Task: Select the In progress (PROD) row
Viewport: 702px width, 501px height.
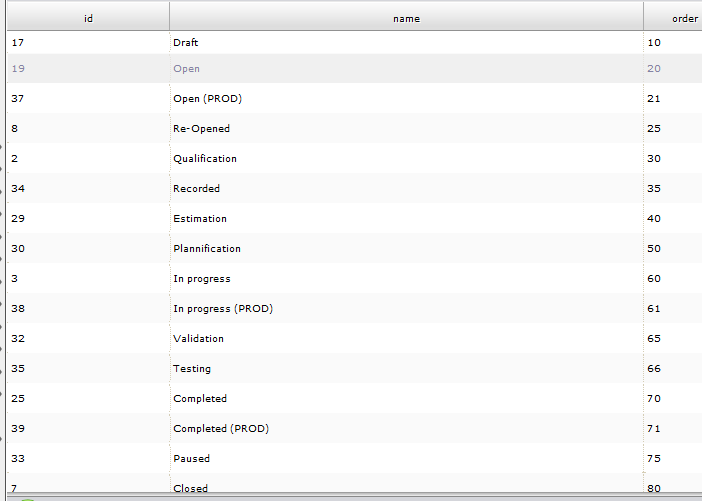Action: click(223, 309)
